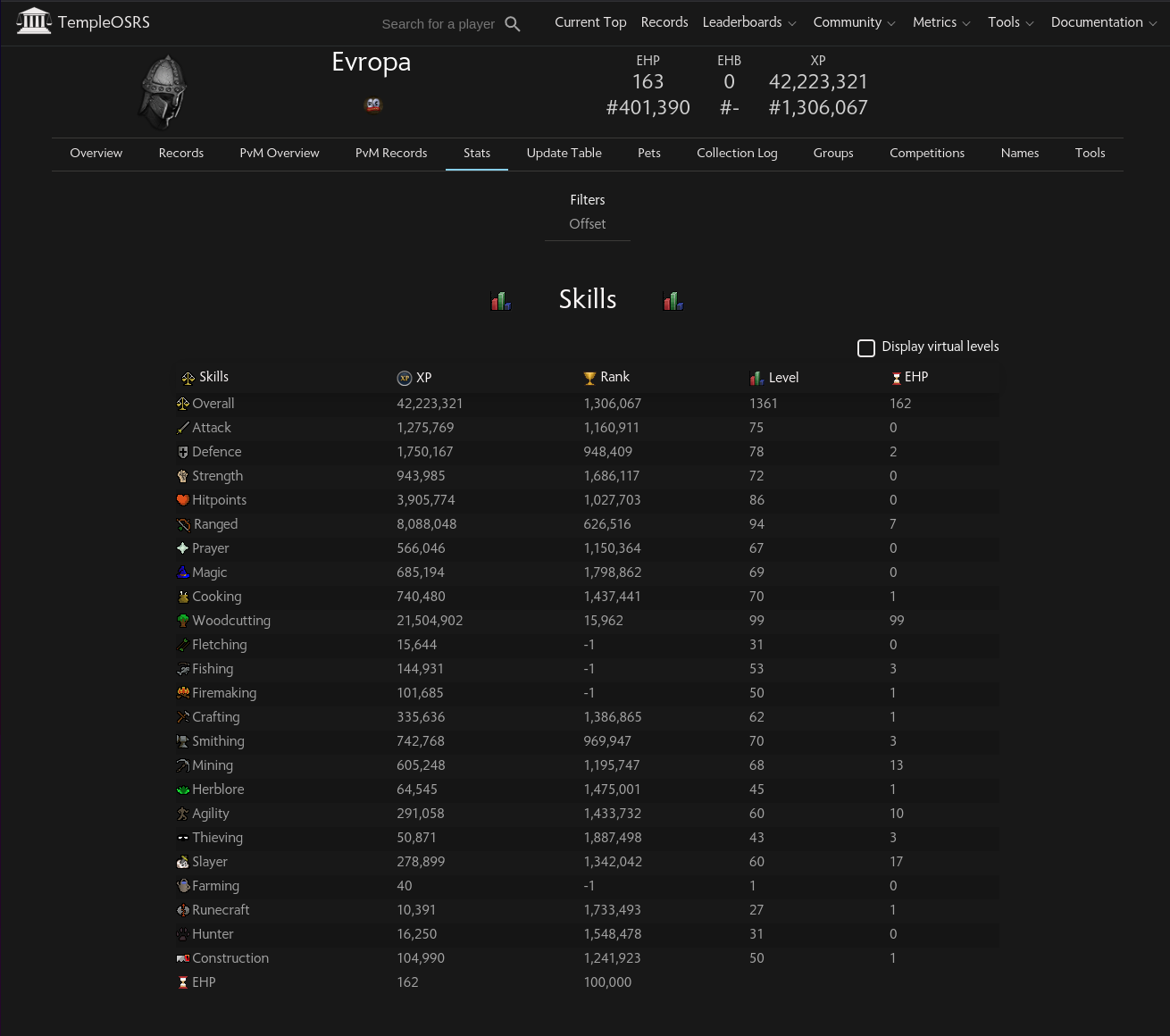Viewport: 1170px width, 1036px height.
Task: Click the Search for a player field
Action: tap(439, 24)
